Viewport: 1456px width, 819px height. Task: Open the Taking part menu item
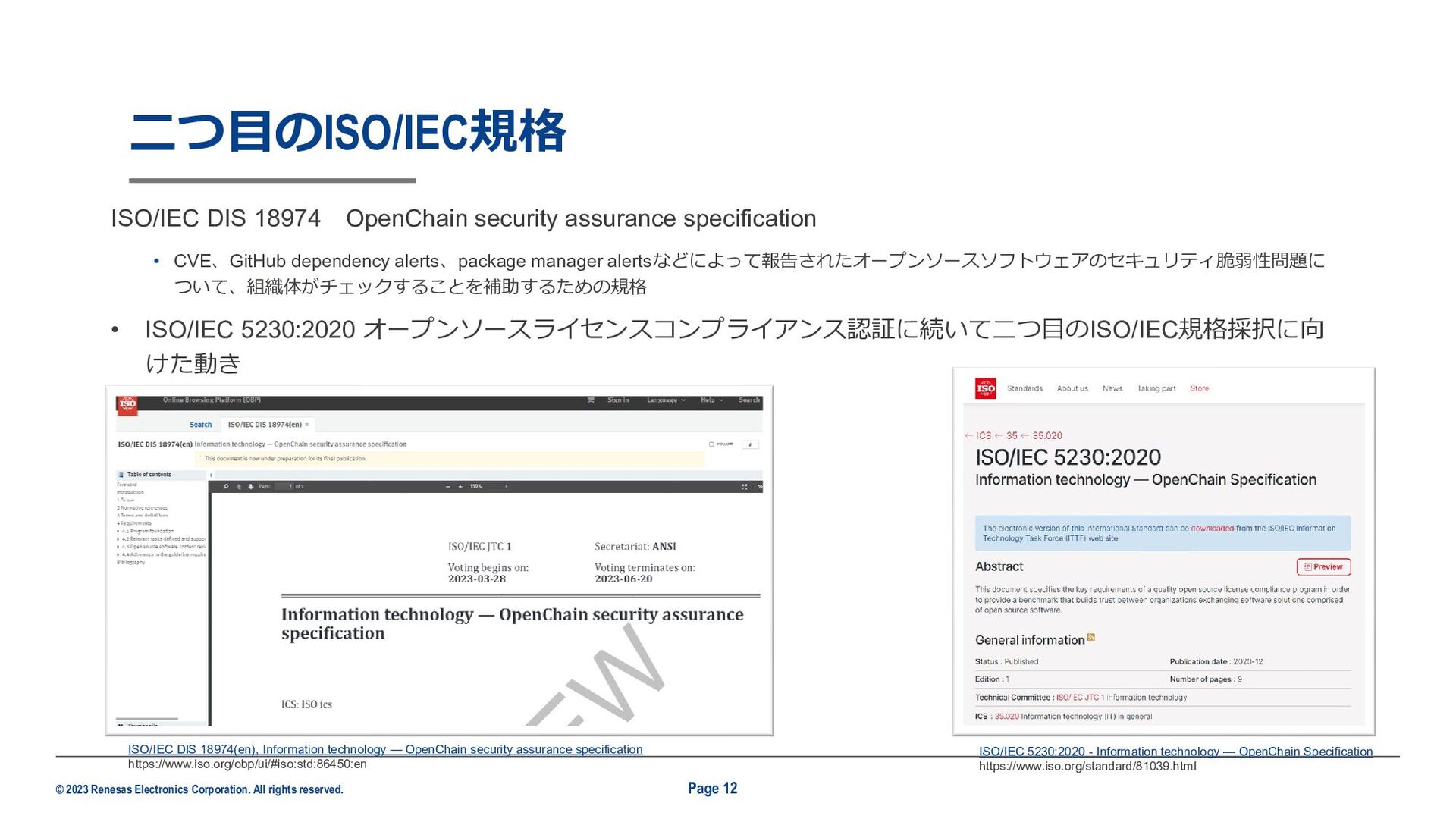[1156, 388]
